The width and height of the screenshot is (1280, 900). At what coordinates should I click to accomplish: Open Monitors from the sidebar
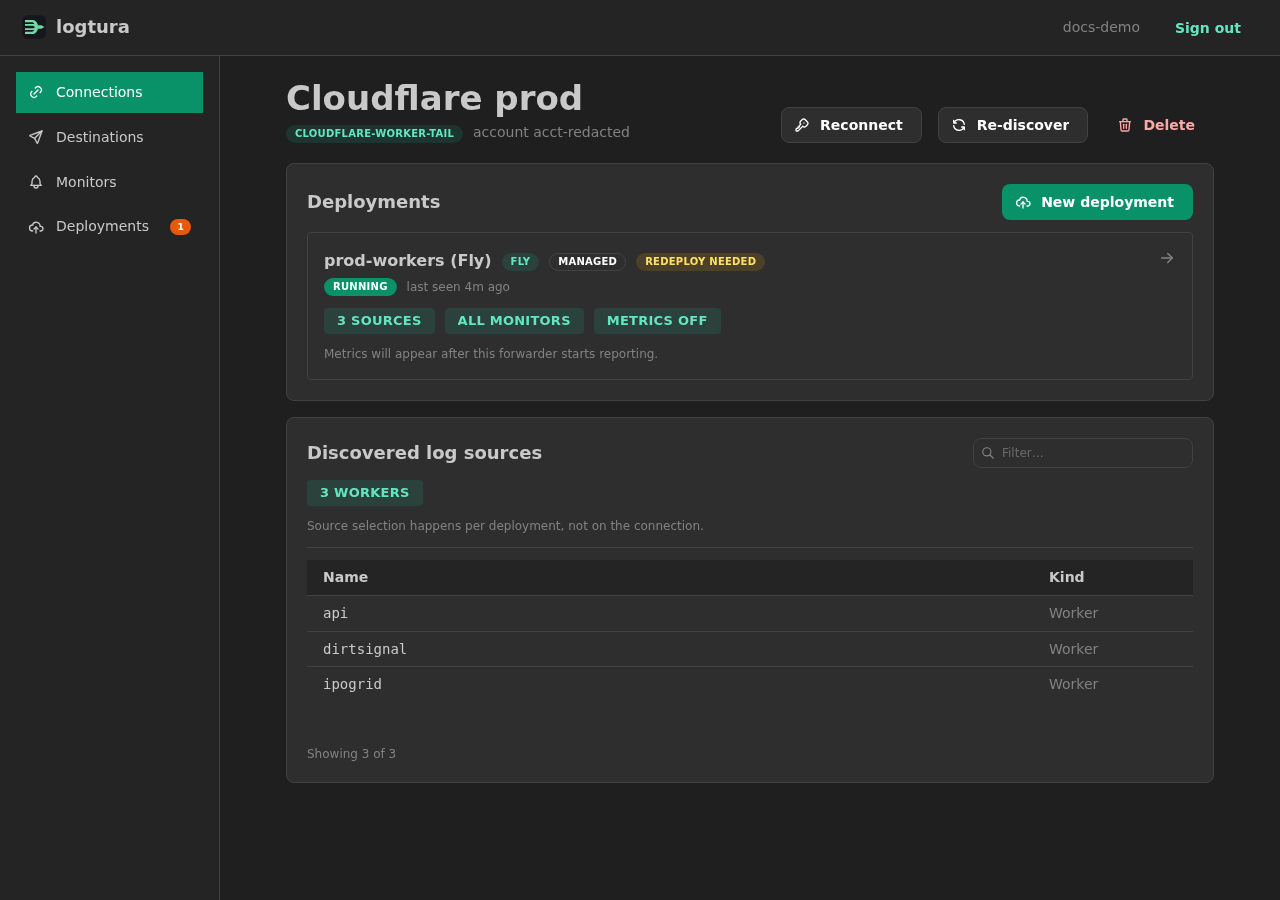109,182
